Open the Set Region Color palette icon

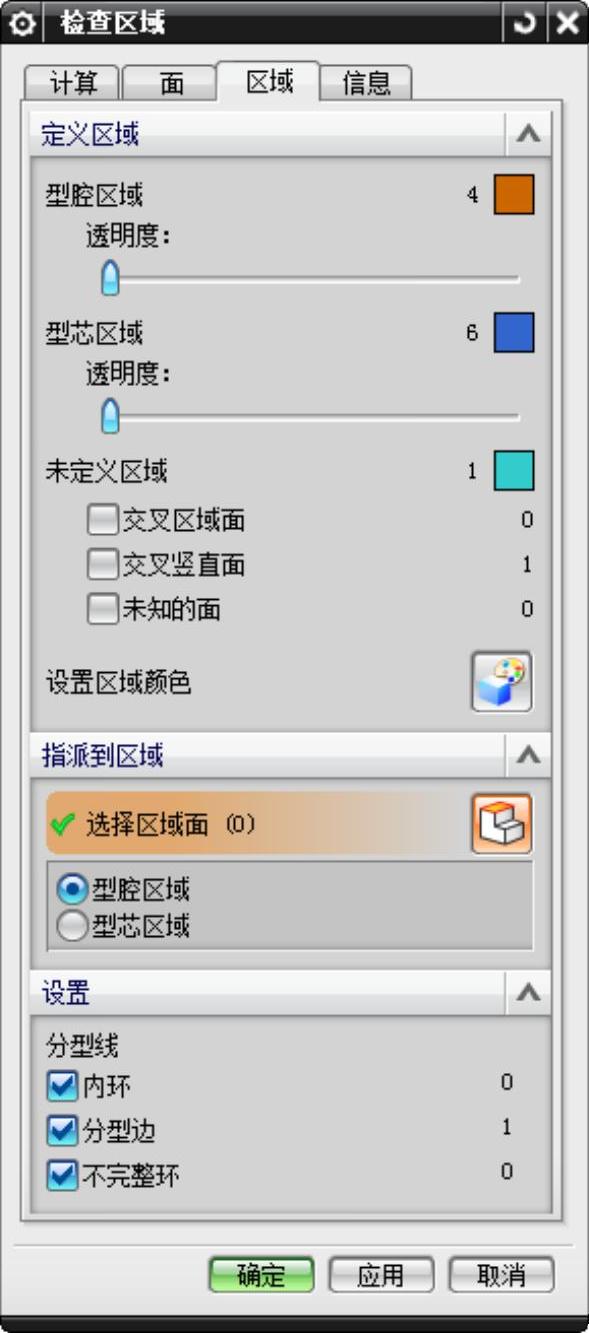pyautogui.click(x=502, y=682)
